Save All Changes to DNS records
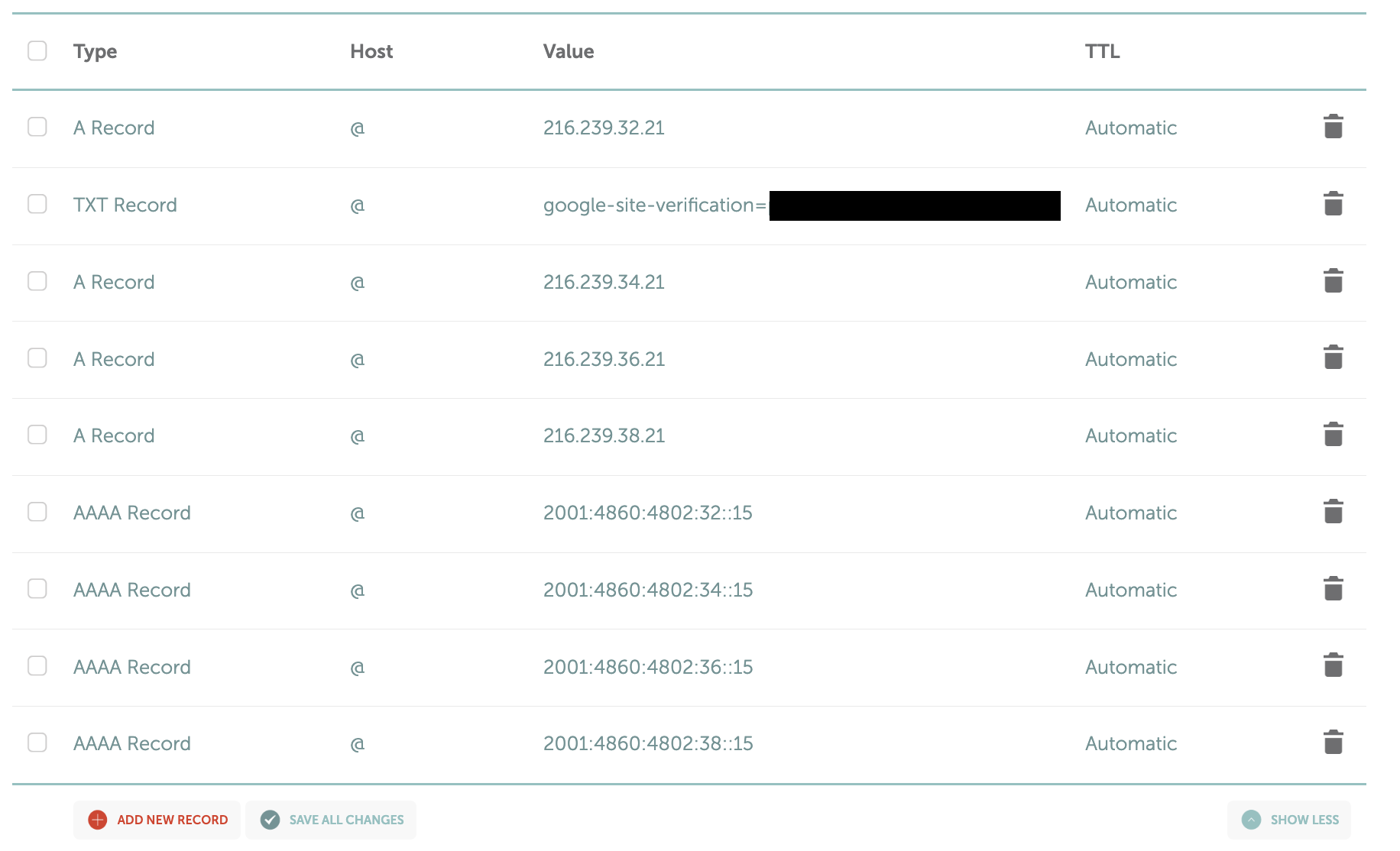The width and height of the screenshot is (1400, 851). point(332,820)
